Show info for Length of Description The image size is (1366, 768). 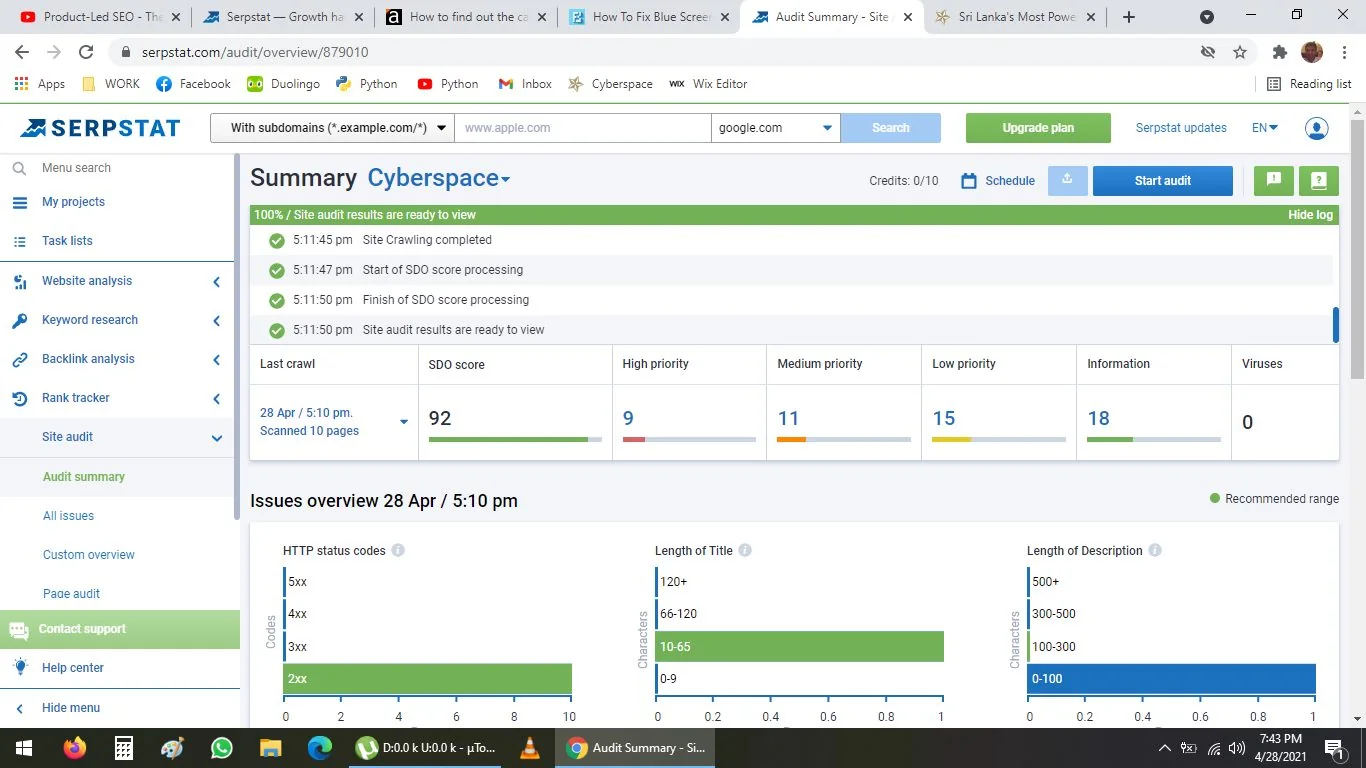[x=1155, y=551]
